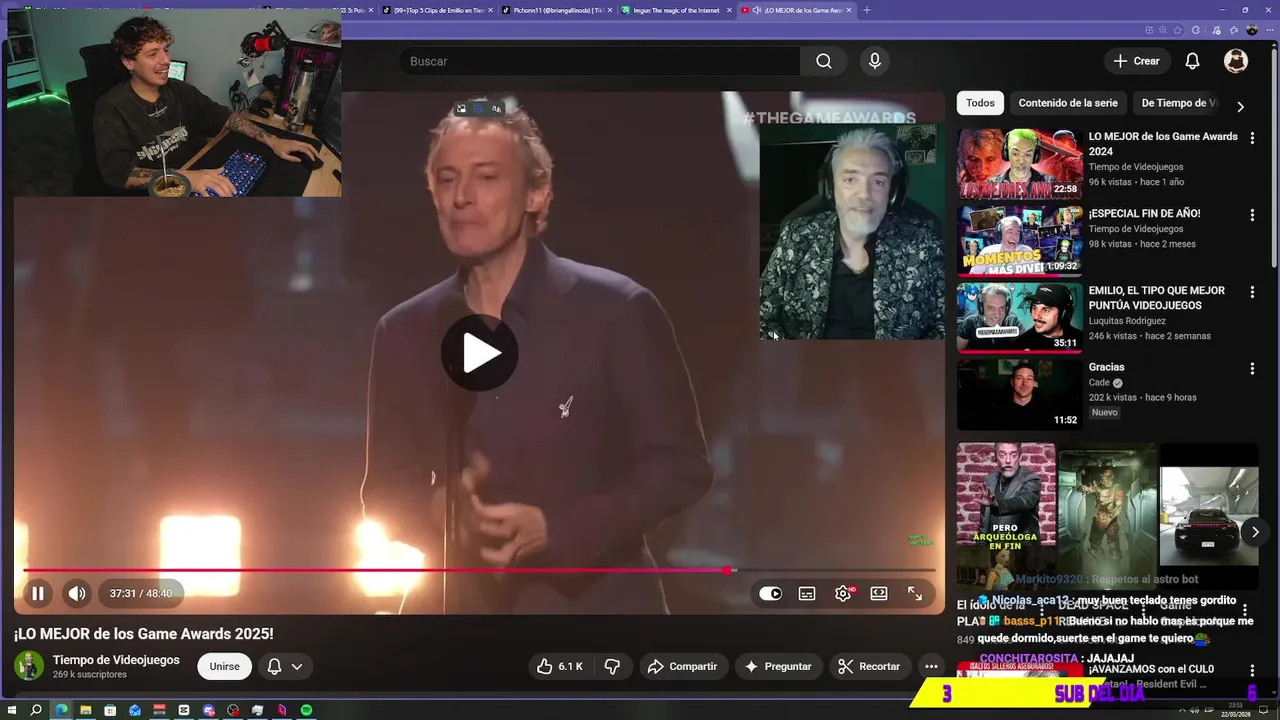Click the Preguntar button
Viewport: 1280px width, 720px height.
[x=778, y=666]
